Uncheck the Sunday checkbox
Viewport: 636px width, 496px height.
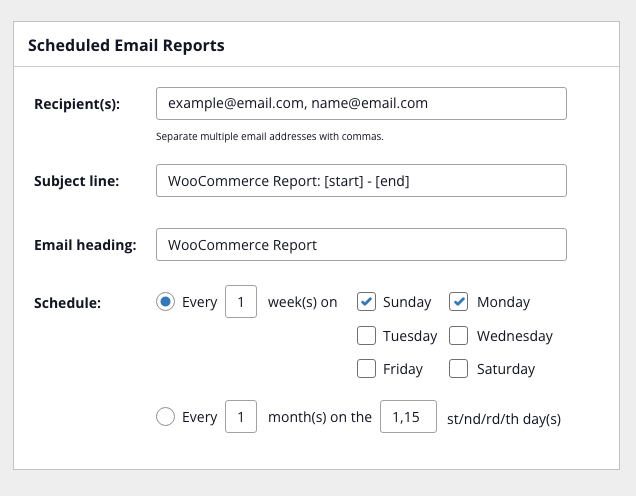pos(367,302)
